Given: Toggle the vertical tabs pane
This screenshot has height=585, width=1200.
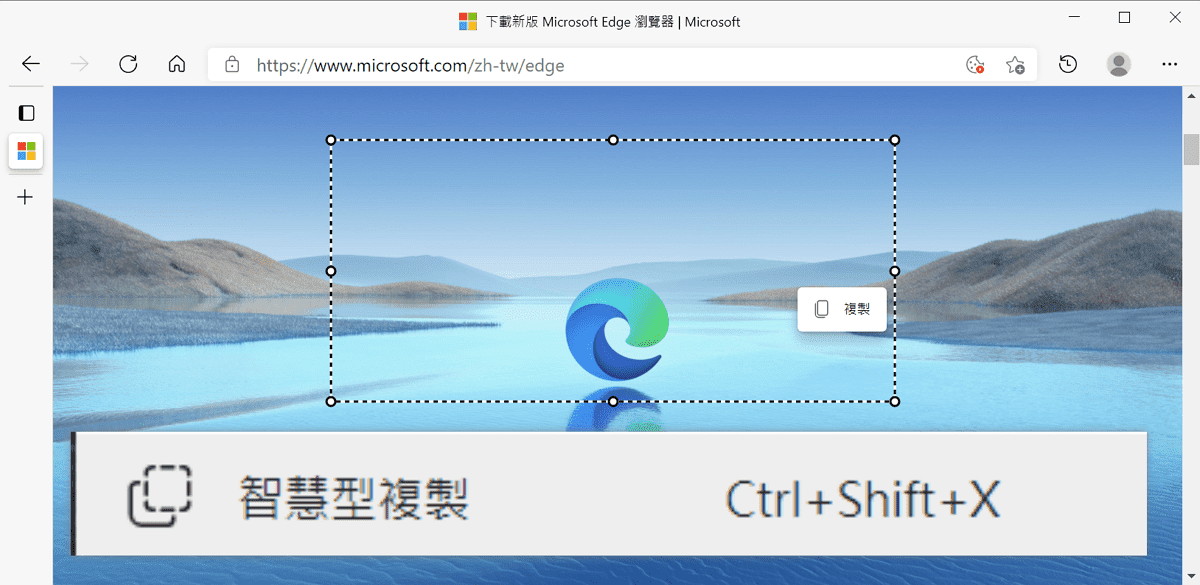Looking at the screenshot, I should [26, 112].
